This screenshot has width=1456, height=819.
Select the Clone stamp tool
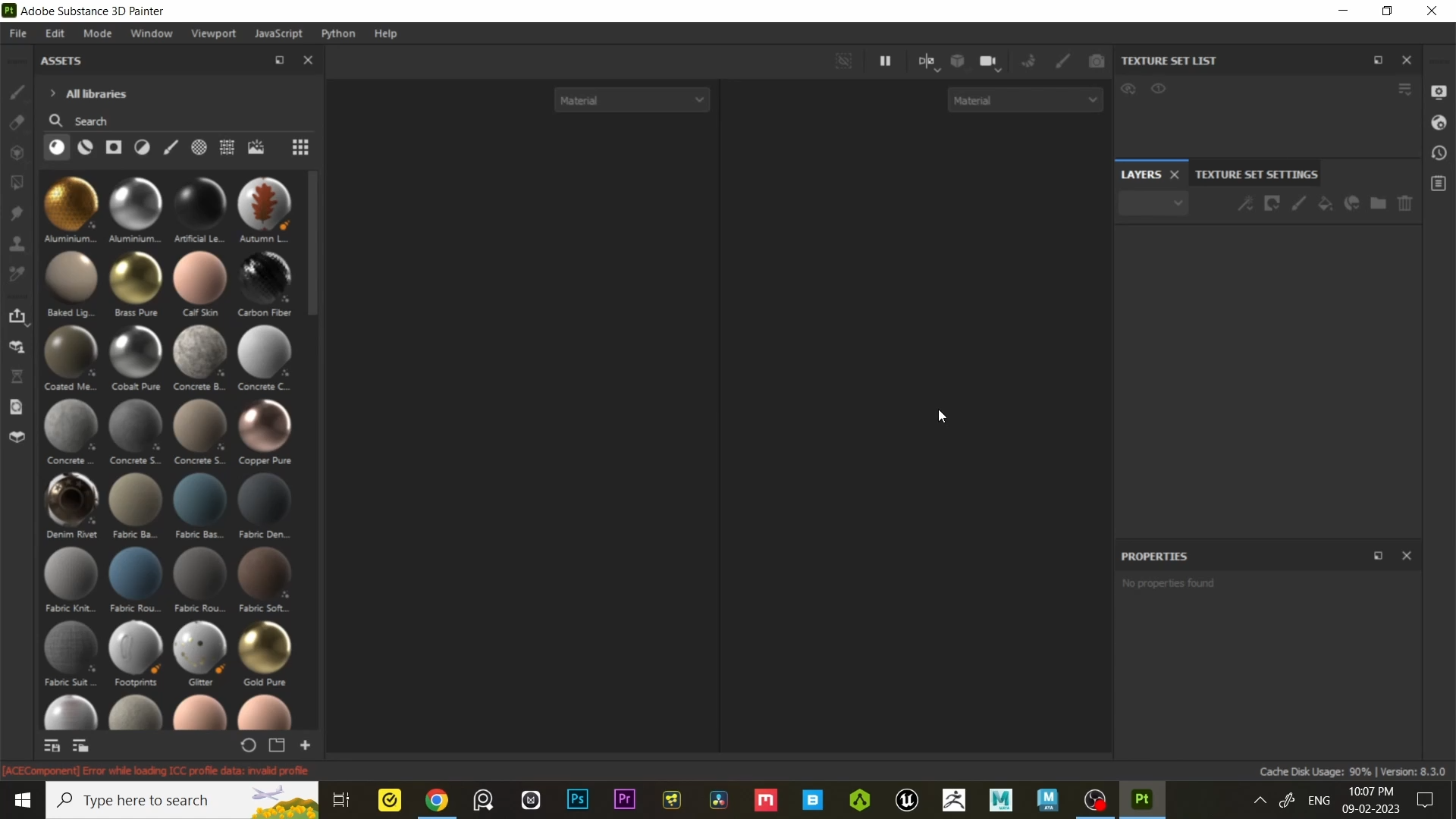coord(17,243)
